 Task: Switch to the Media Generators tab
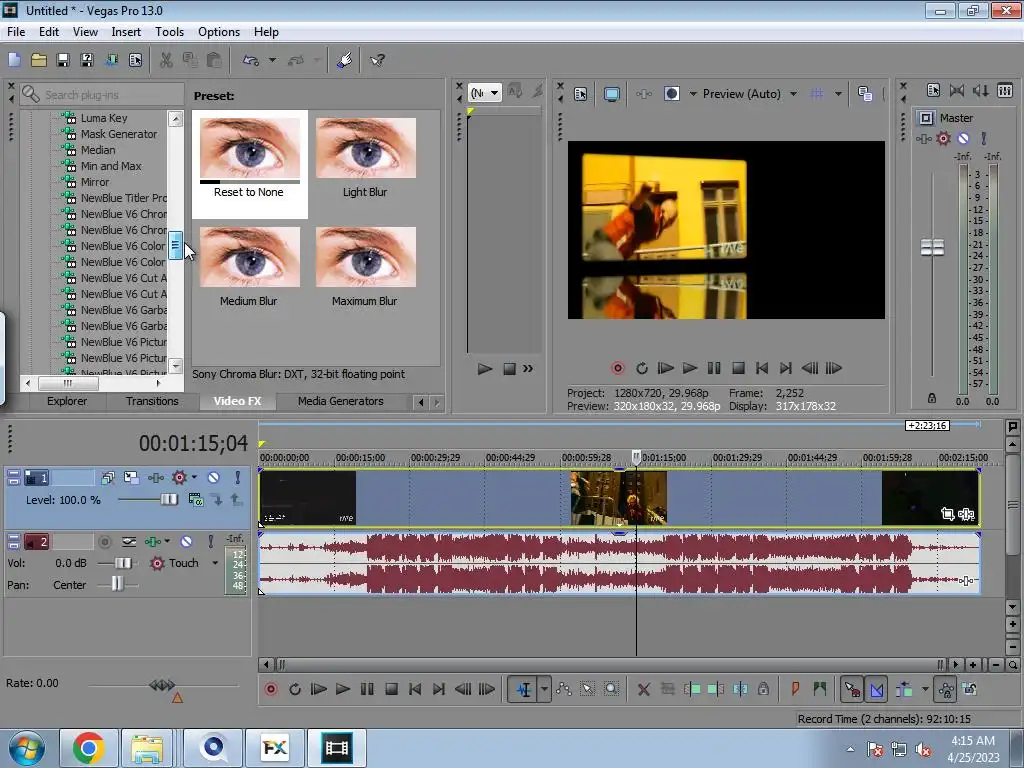[340, 401]
